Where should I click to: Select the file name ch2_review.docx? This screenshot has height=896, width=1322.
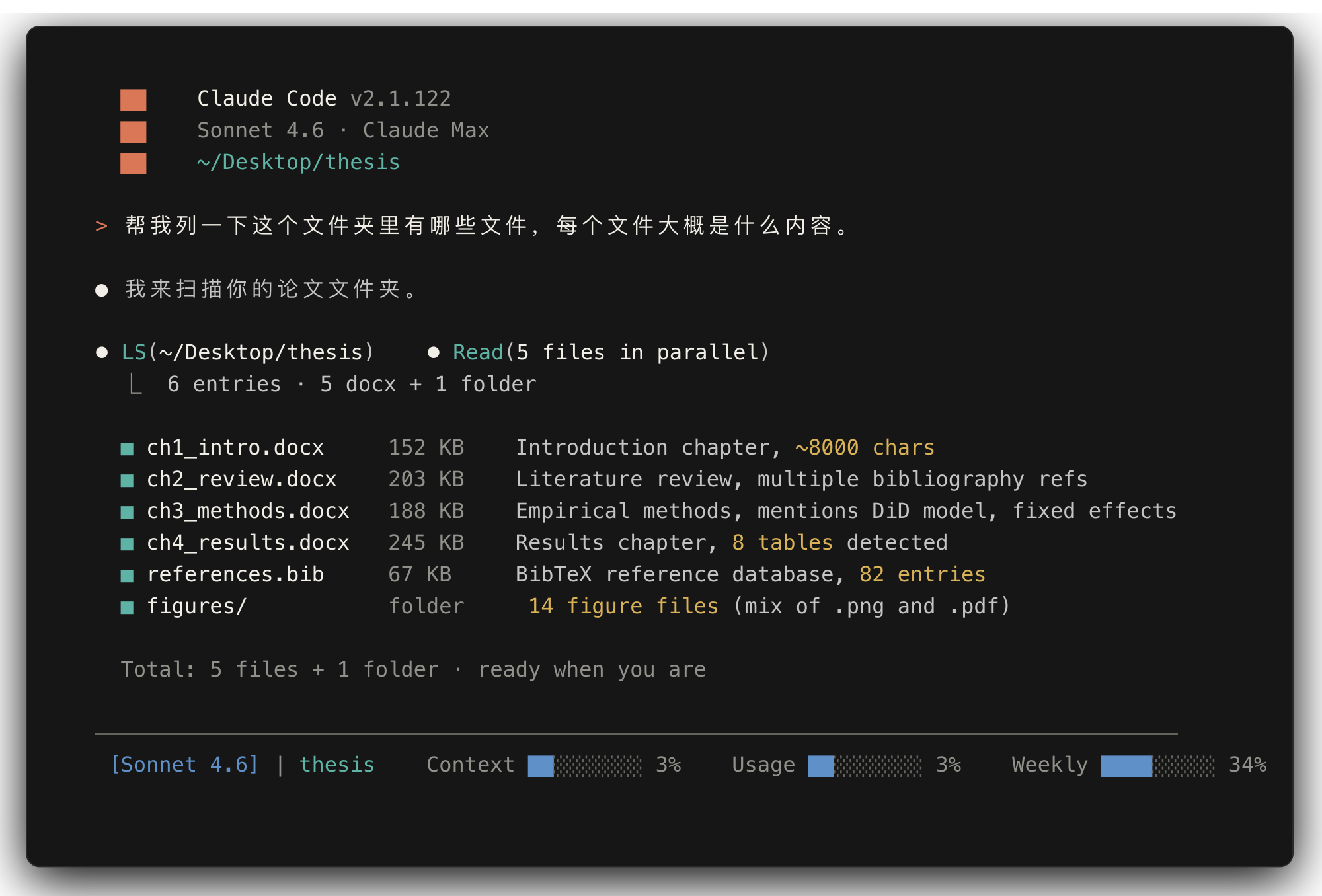coord(242,479)
